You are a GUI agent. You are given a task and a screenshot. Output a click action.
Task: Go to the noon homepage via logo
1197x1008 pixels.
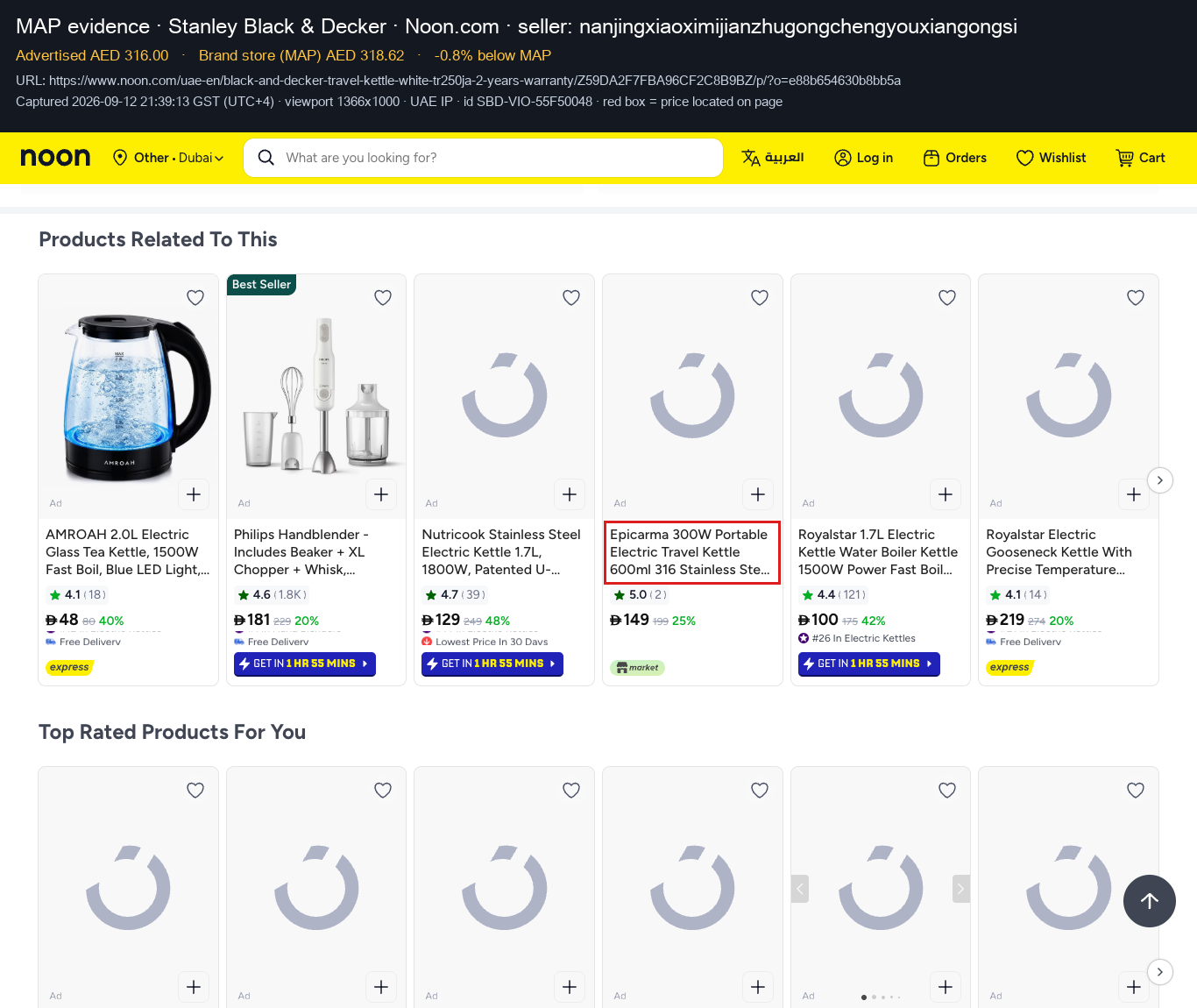[55, 158]
